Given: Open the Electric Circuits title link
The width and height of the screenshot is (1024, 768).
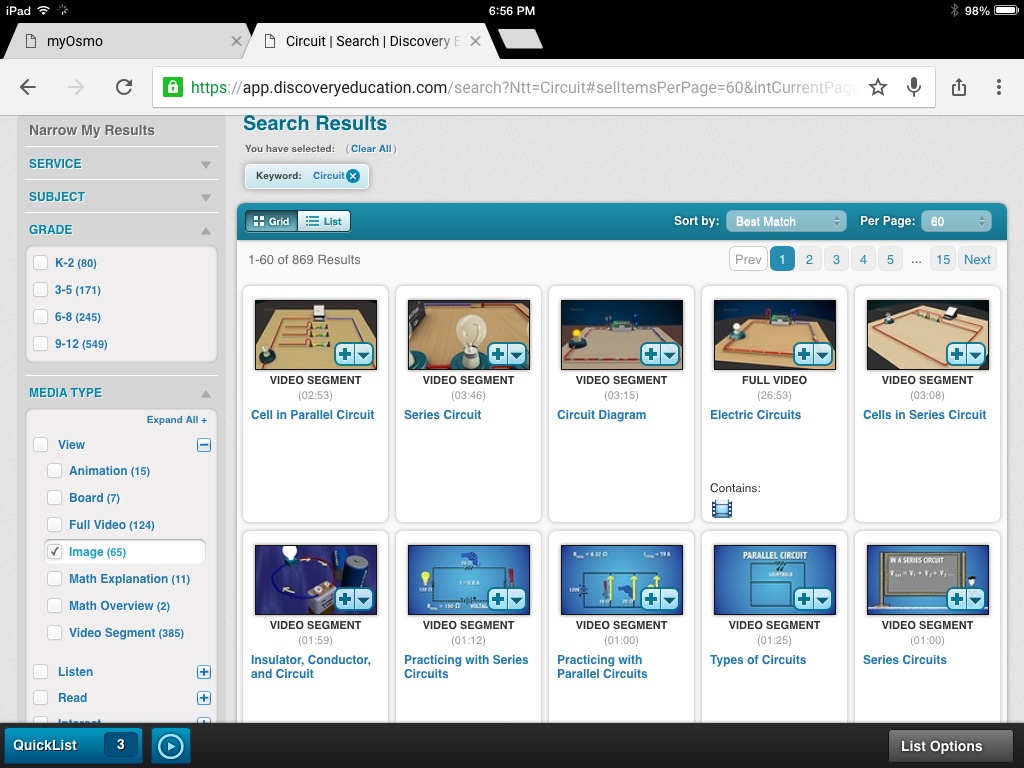Looking at the screenshot, I should pos(755,415).
